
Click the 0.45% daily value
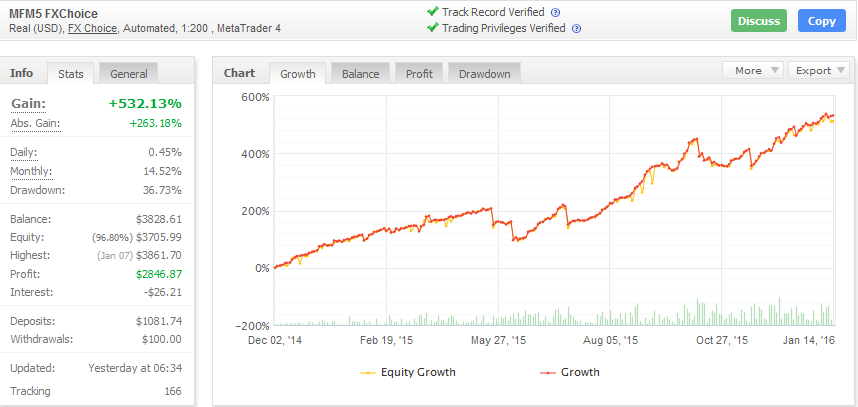[164, 152]
